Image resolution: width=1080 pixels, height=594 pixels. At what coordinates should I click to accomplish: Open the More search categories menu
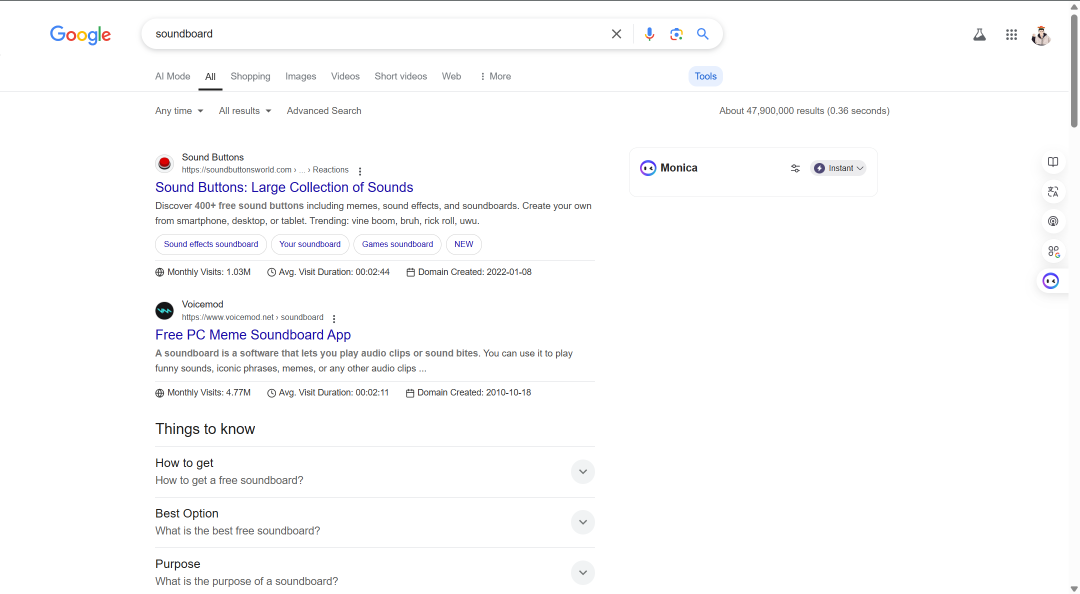(495, 76)
